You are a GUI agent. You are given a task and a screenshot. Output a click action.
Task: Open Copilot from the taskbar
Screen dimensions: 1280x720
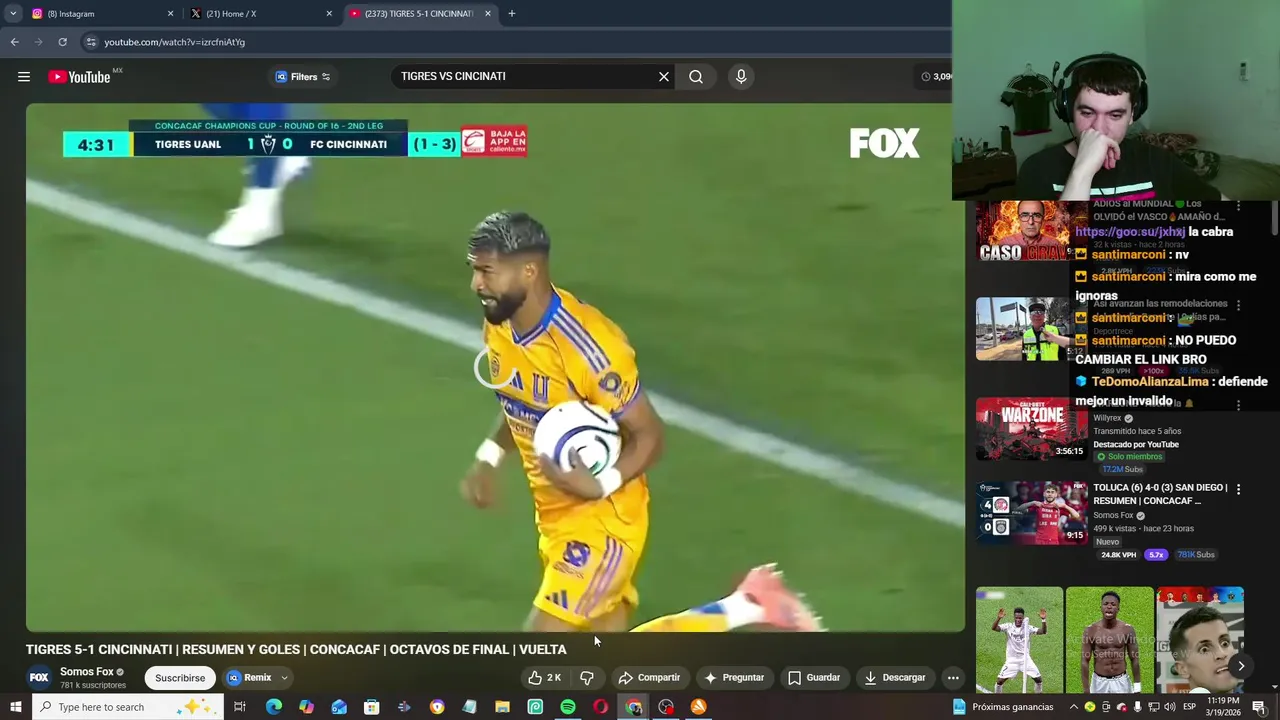click(x=306, y=707)
